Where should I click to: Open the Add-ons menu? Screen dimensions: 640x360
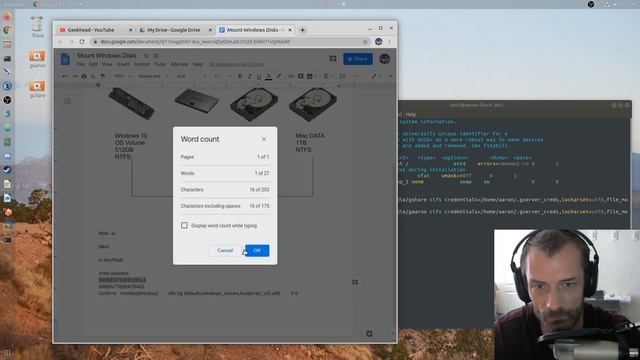pos(179,64)
